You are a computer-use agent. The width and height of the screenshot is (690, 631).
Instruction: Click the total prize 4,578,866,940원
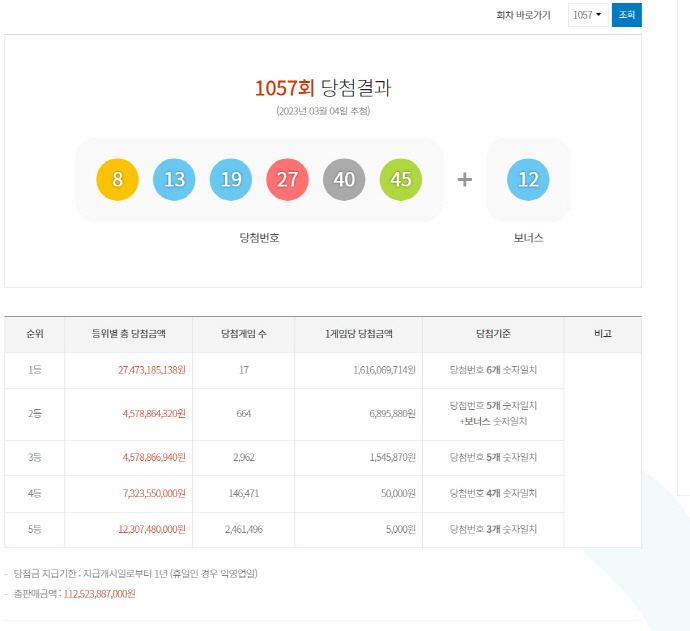tap(154, 458)
